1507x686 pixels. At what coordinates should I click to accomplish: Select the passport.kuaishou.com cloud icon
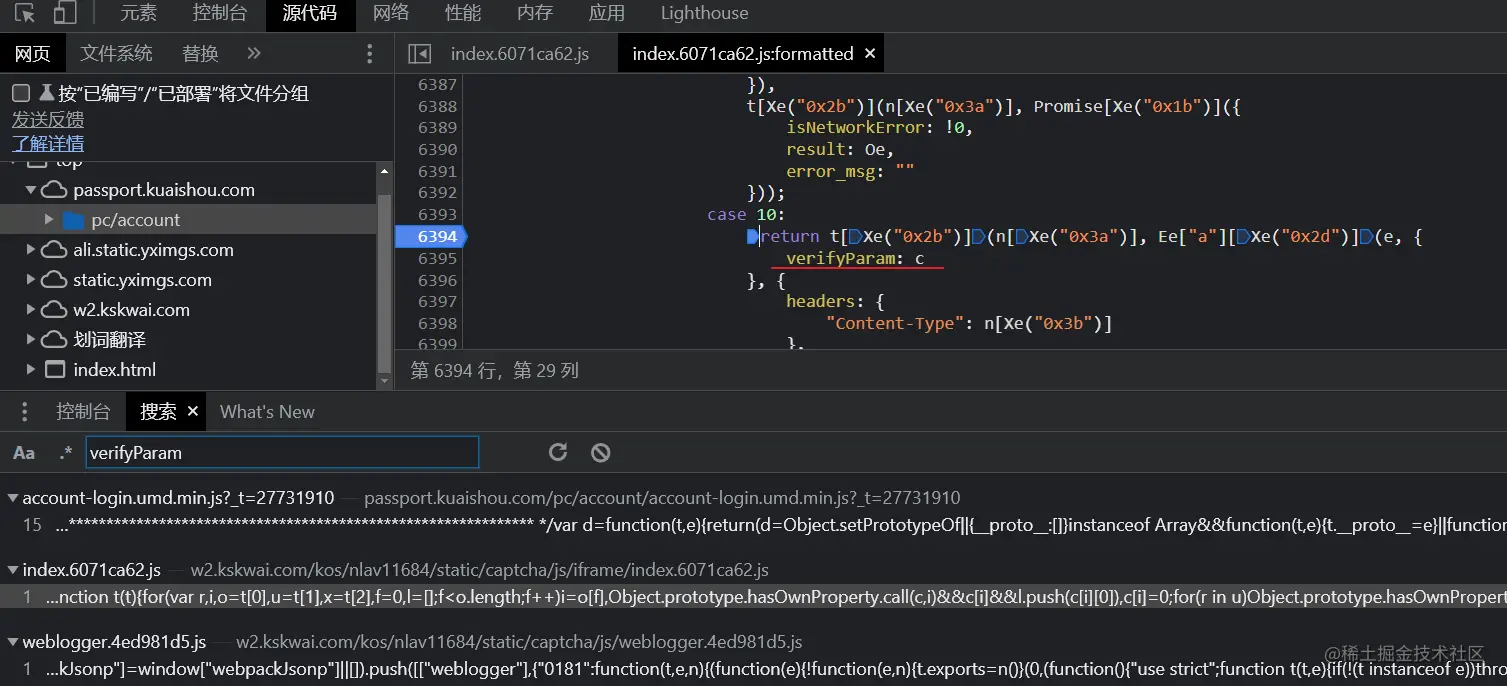55,190
